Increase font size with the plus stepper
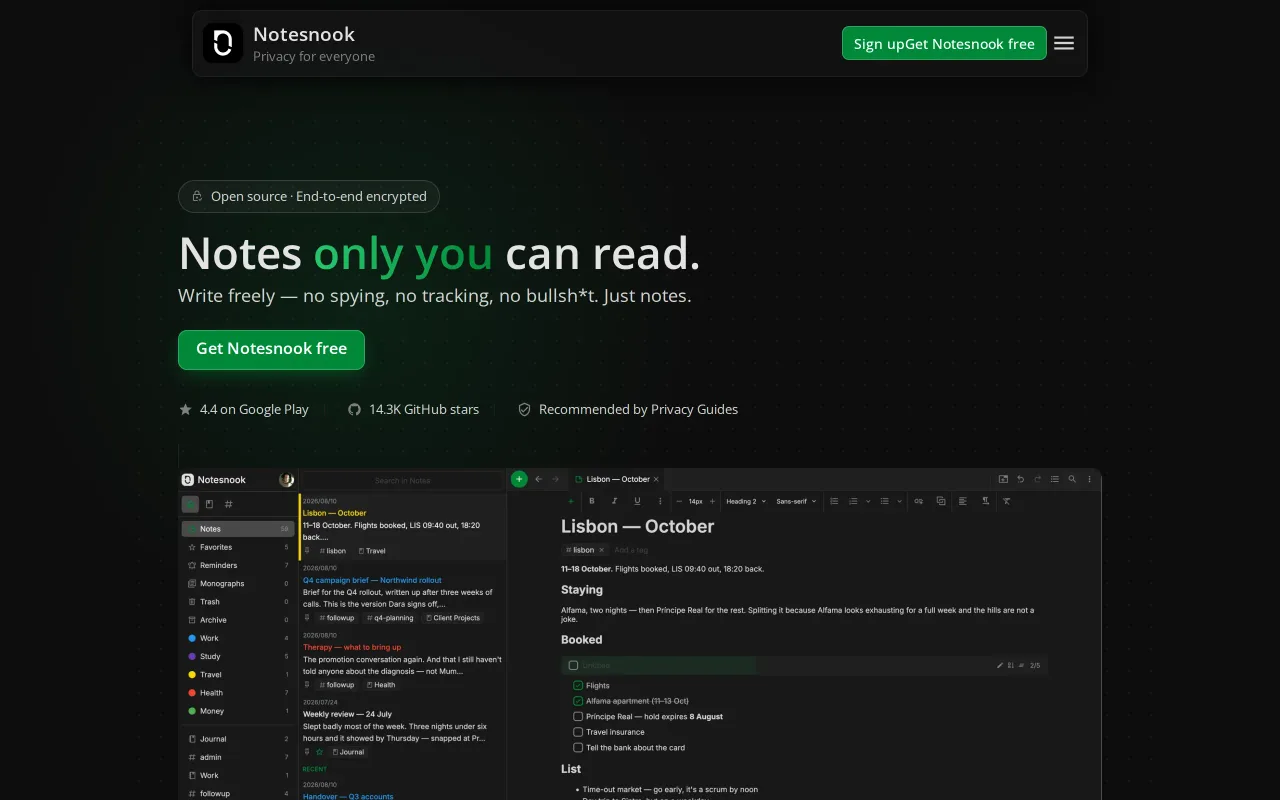 coord(712,501)
